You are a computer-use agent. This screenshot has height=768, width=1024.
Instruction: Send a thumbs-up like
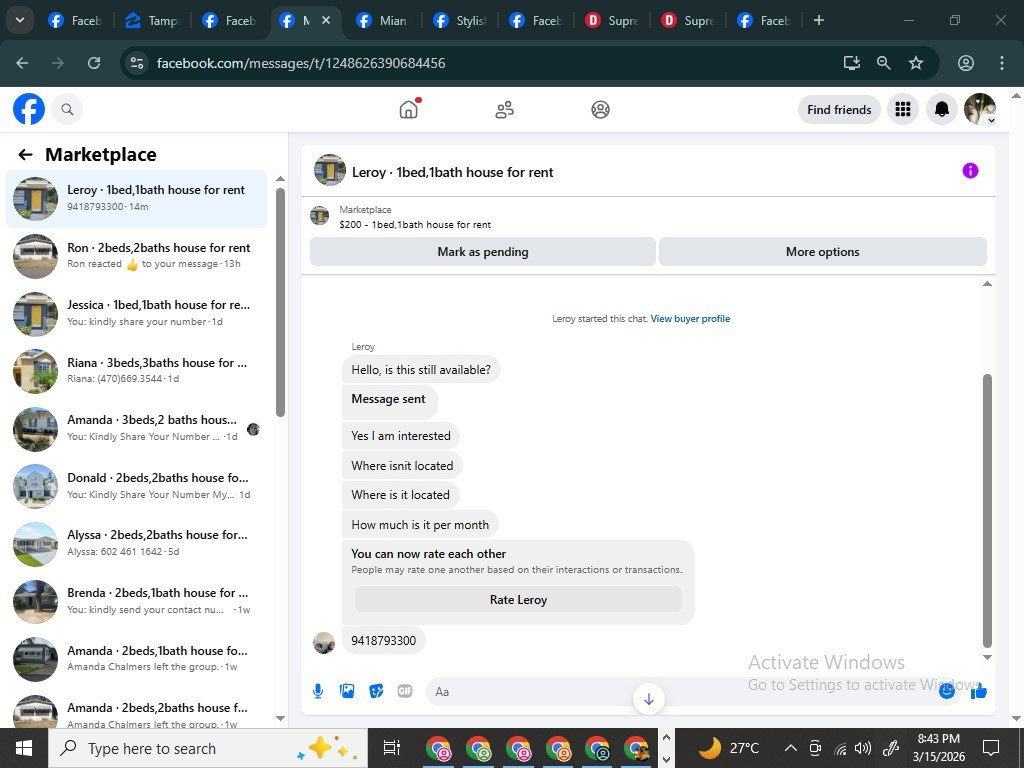coord(978,690)
